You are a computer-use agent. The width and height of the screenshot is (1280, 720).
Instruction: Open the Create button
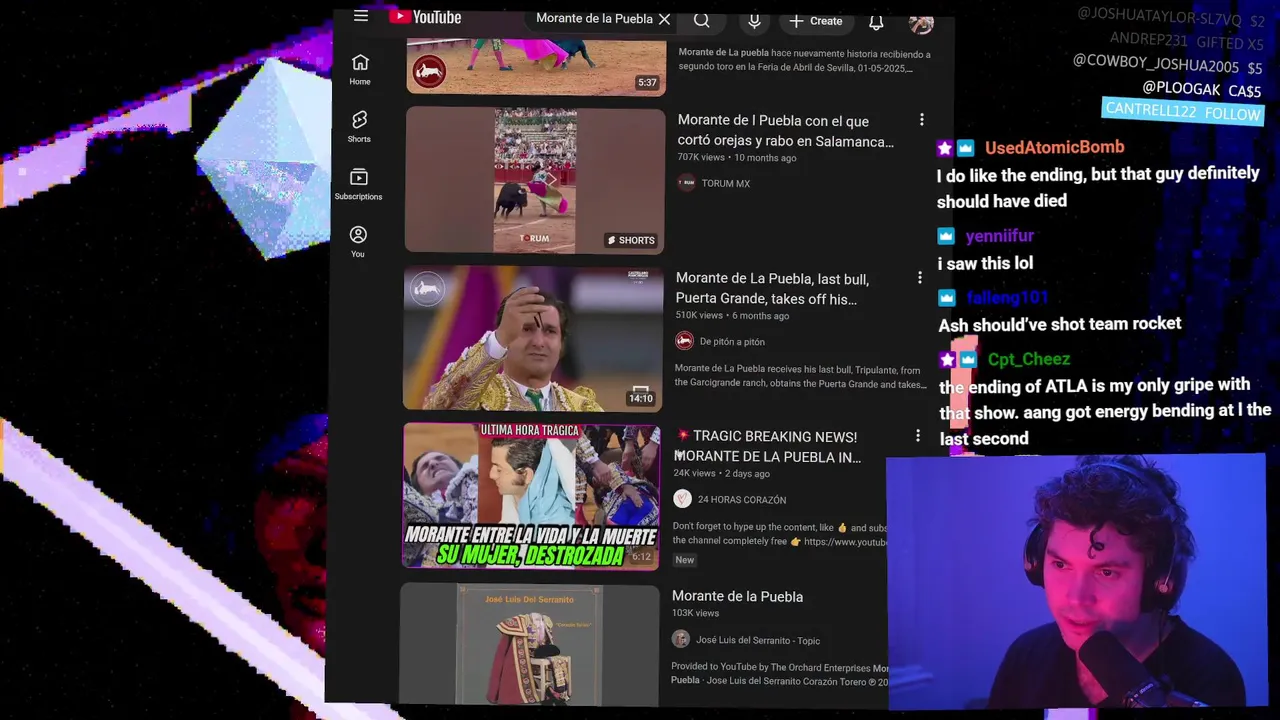[x=816, y=21]
